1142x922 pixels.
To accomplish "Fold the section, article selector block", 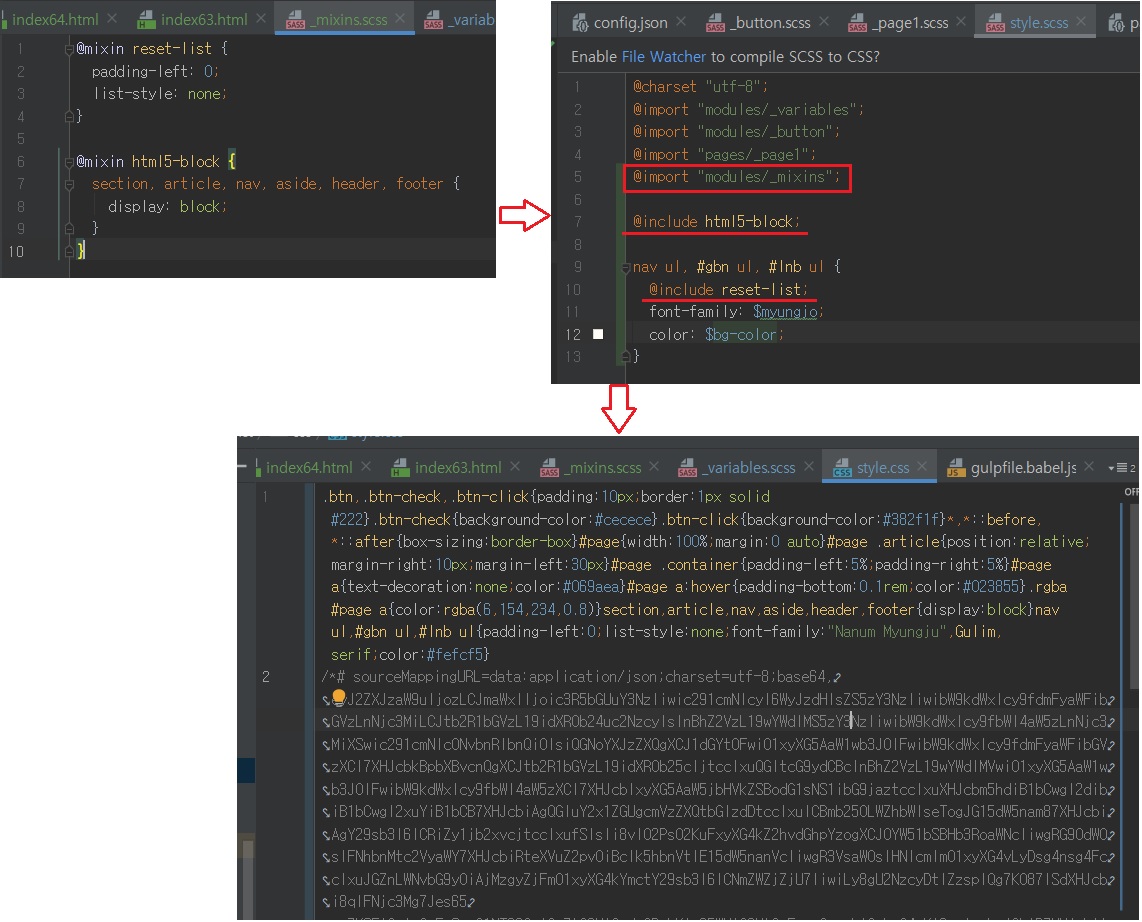I will point(69,184).
